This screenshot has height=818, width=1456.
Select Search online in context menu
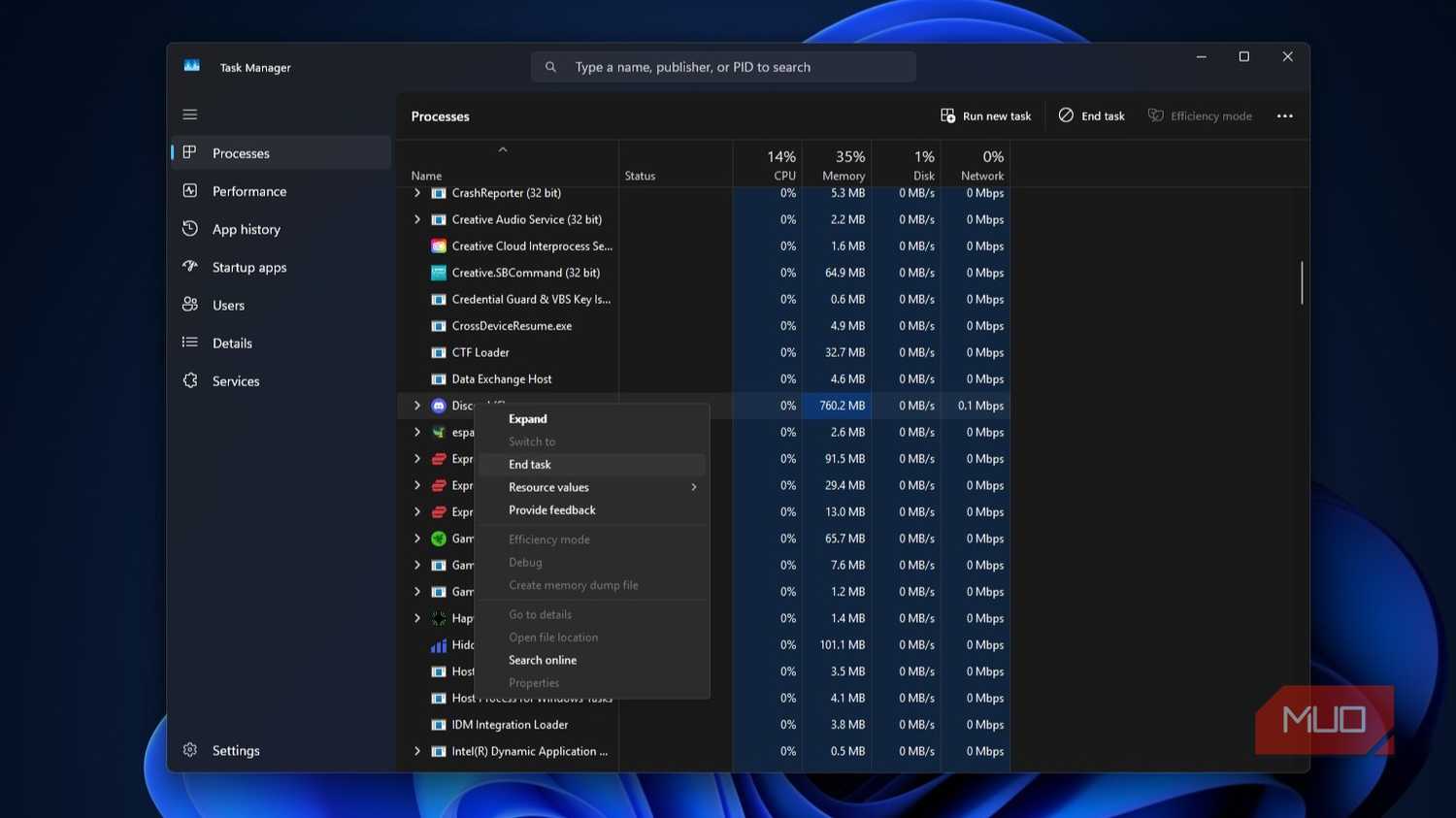click(x=592, y=660)
